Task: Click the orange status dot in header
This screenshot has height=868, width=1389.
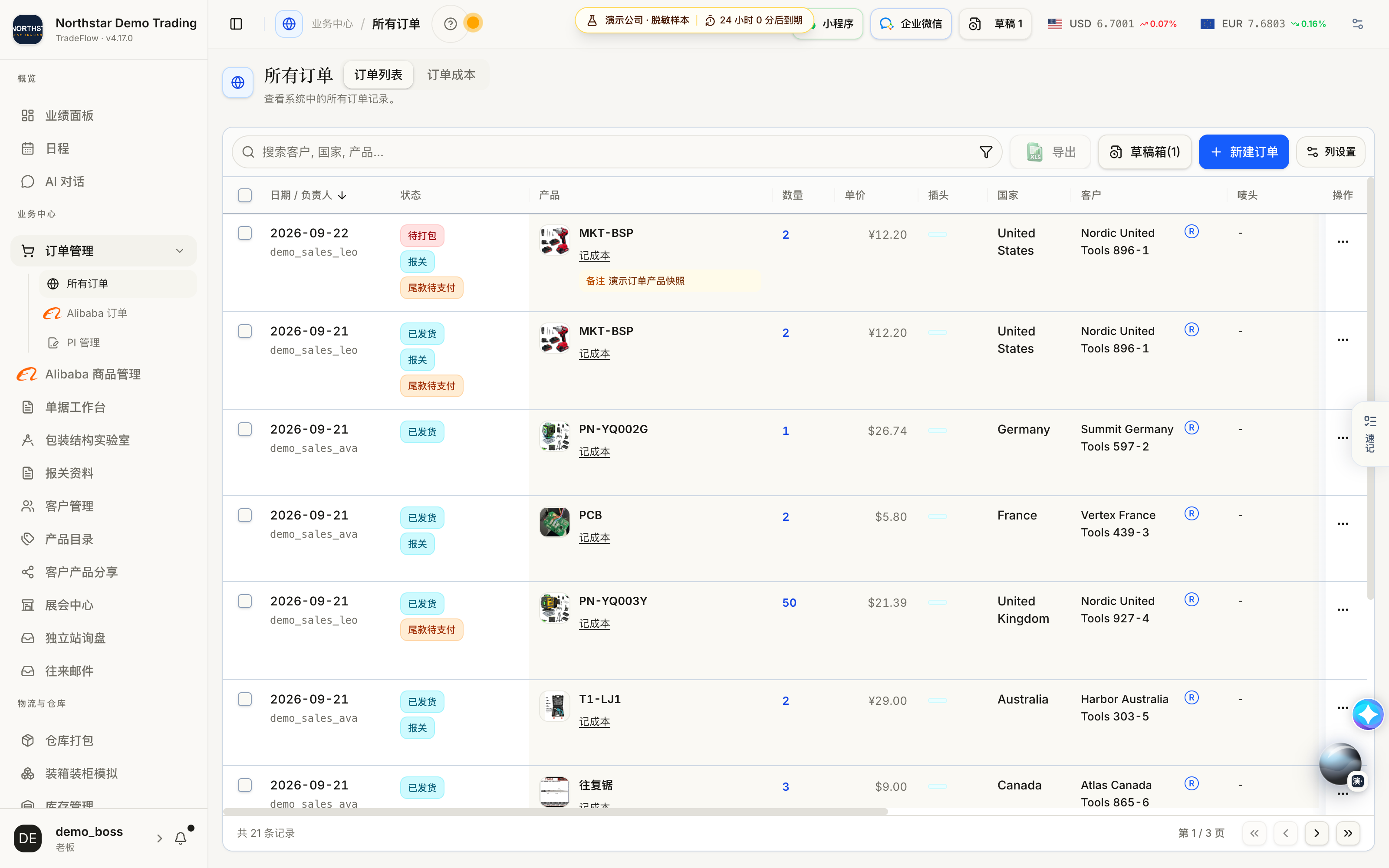Action: (473, 23)
